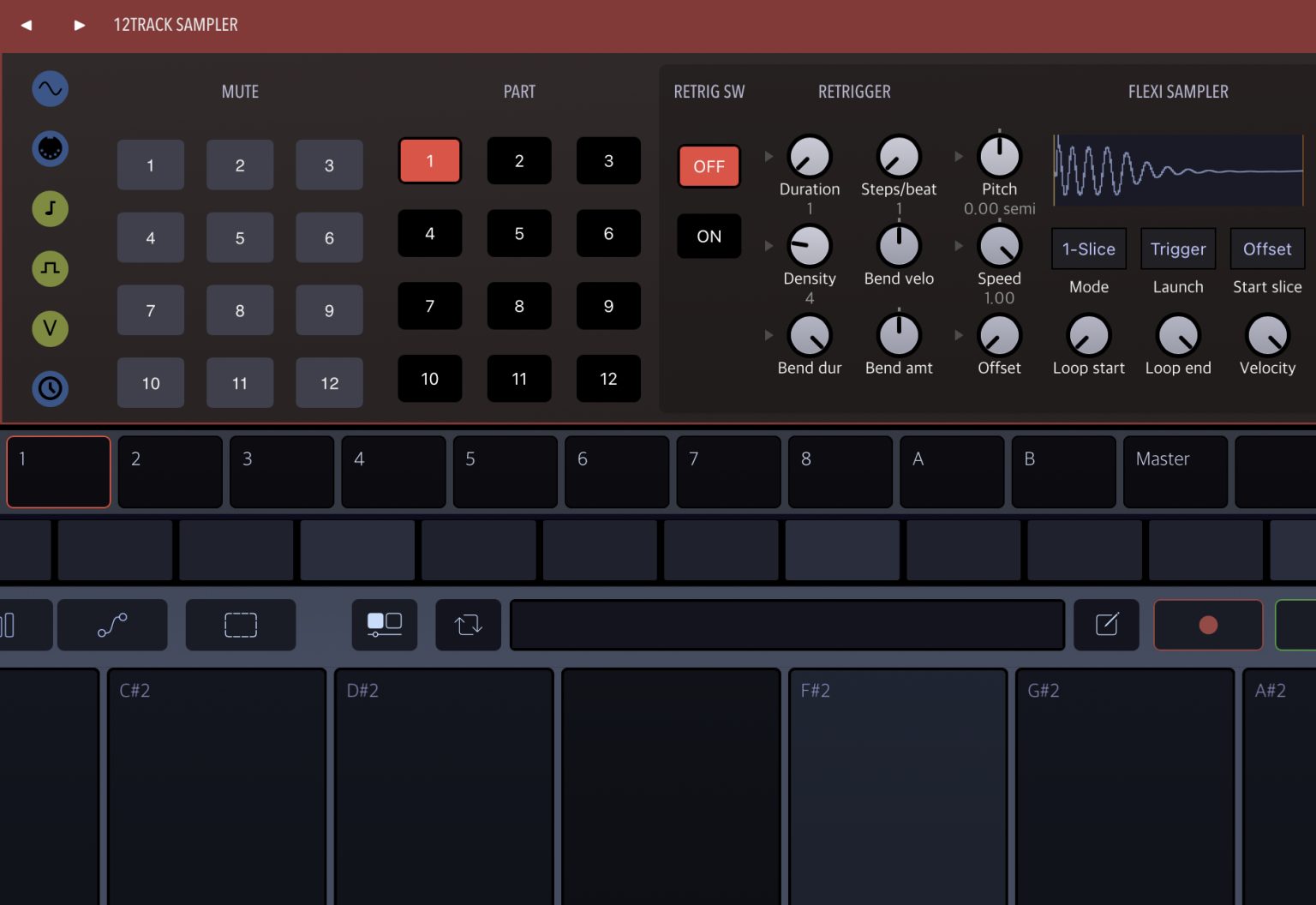Set Retrig SW to OFF
The image size is (1316, 905).
[709, 166]
